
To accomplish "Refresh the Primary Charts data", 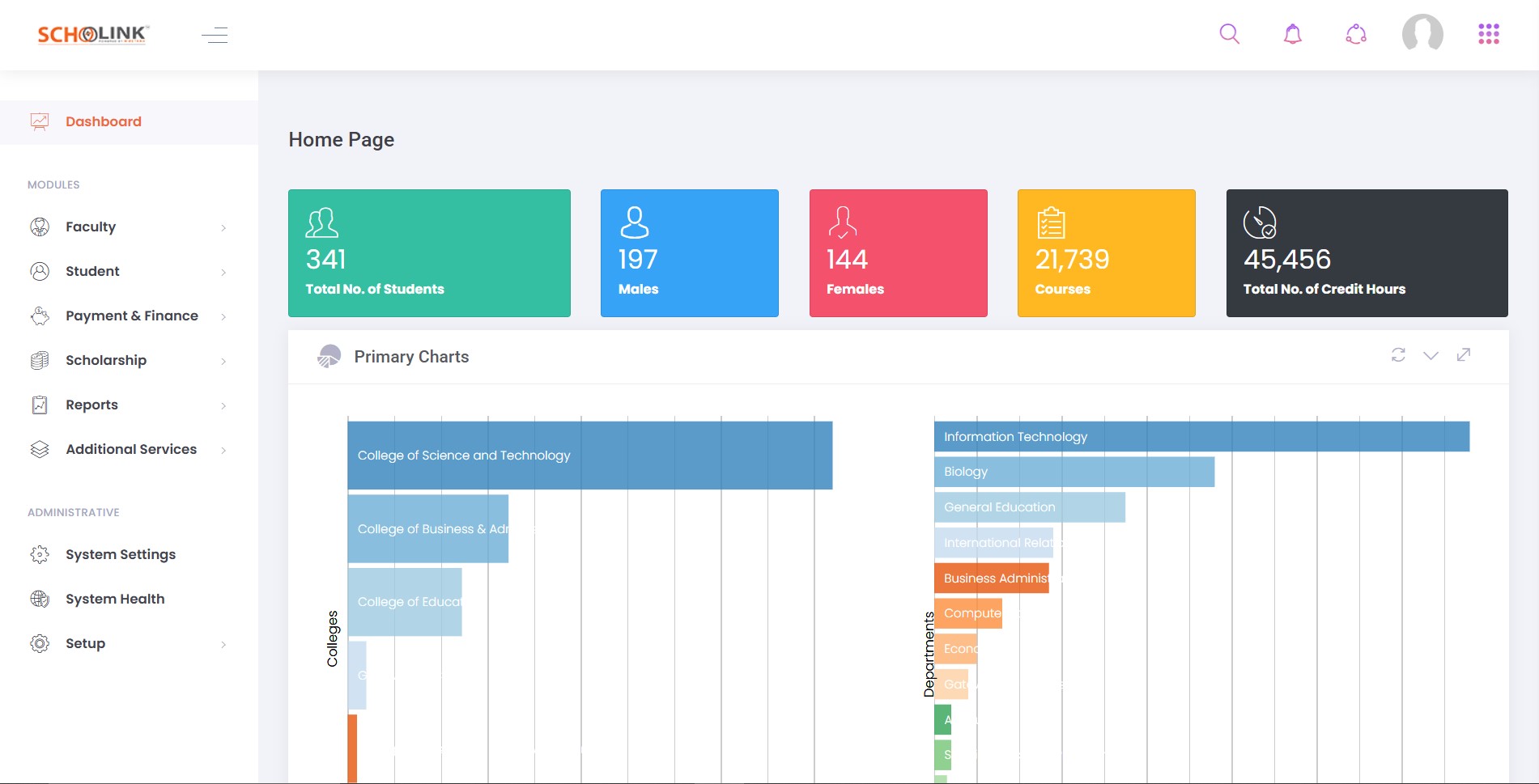I will click(1398, 355).
